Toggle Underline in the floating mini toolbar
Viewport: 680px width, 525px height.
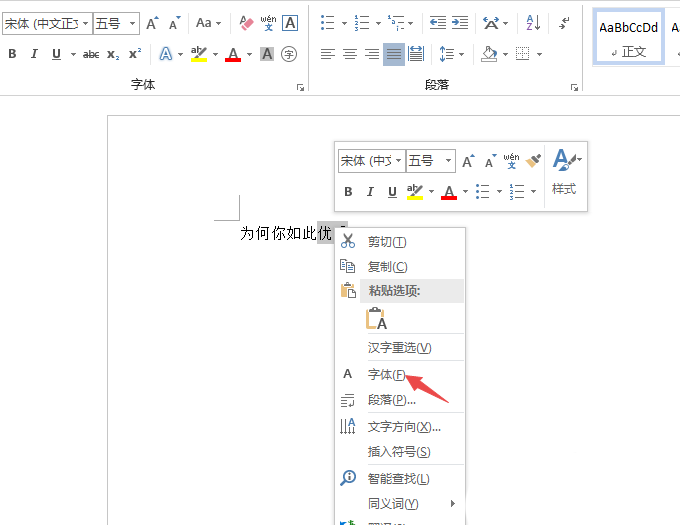click(x=392, y=192)
